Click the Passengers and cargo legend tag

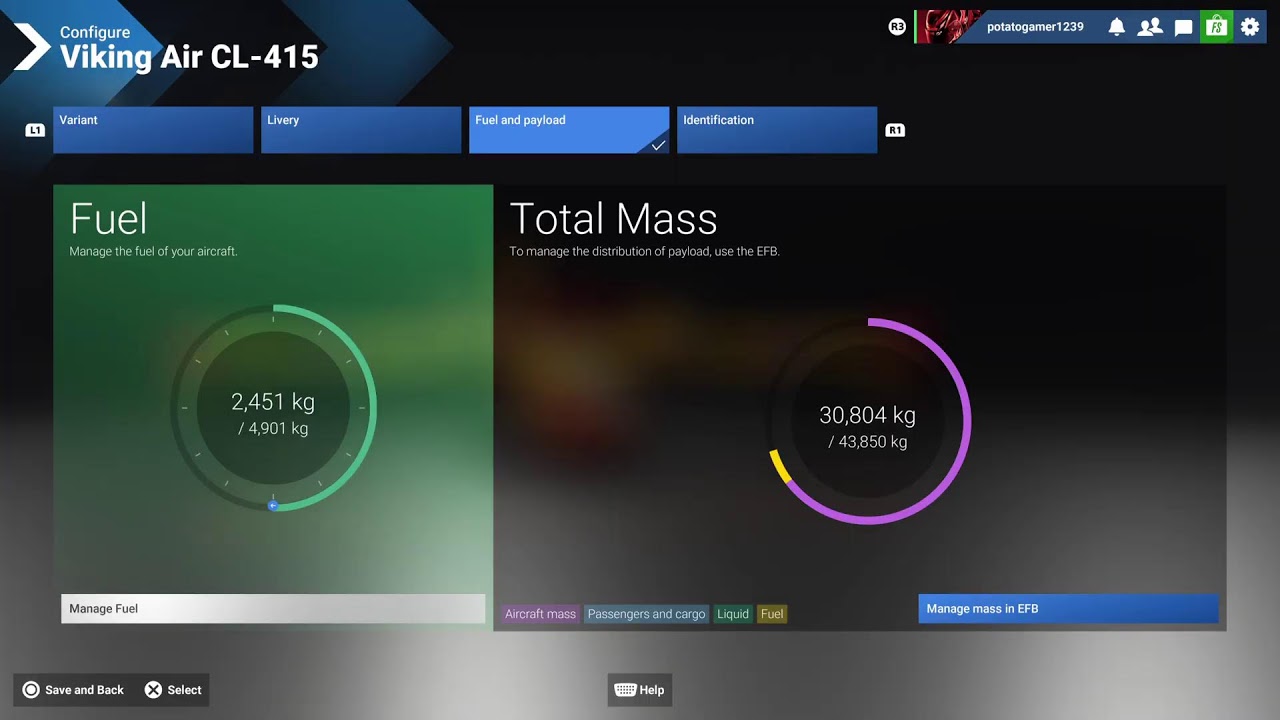pyautogui.click(x=647, y=614)
